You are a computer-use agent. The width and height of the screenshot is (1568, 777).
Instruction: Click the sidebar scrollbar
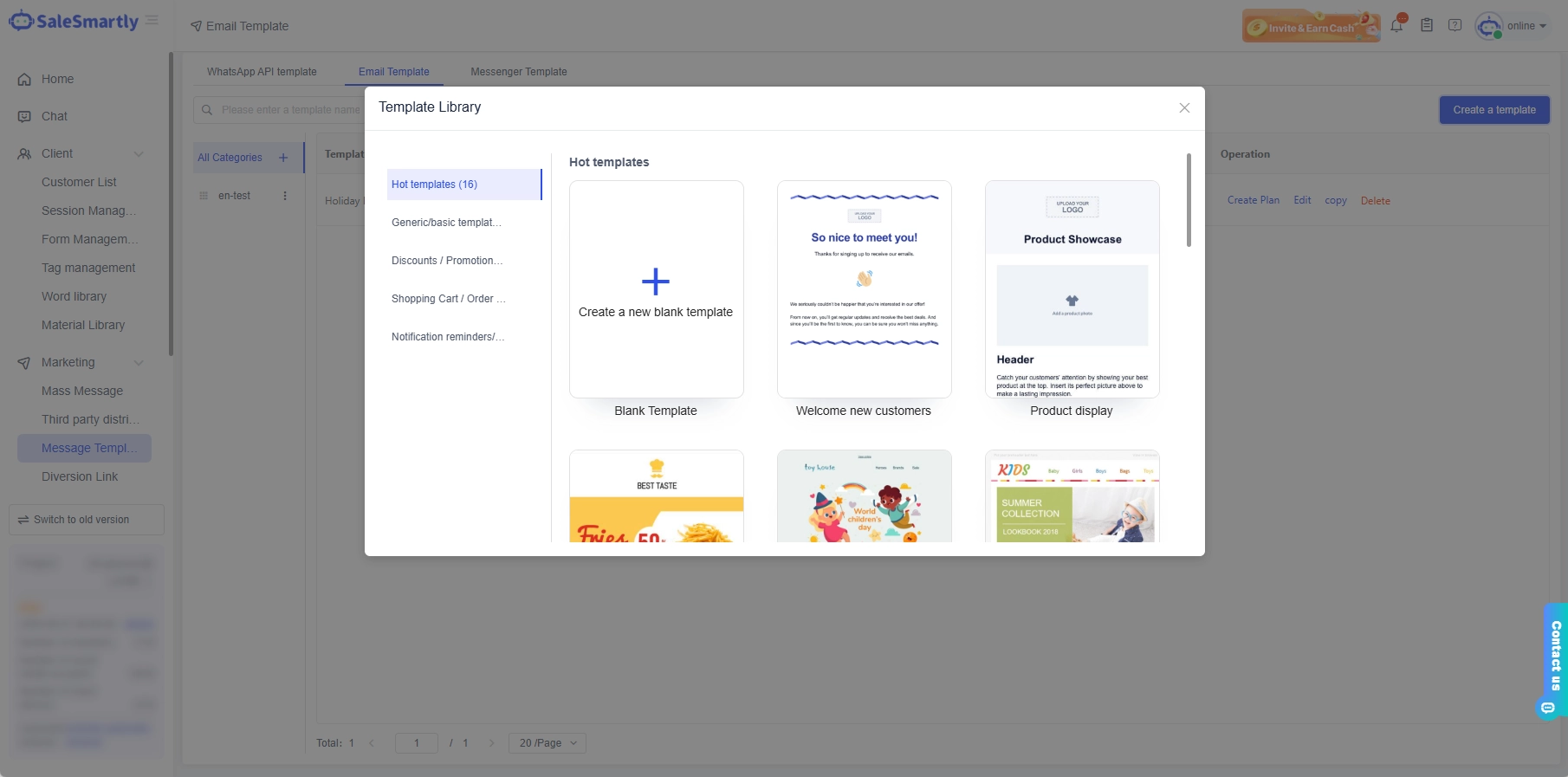(171, 204)
